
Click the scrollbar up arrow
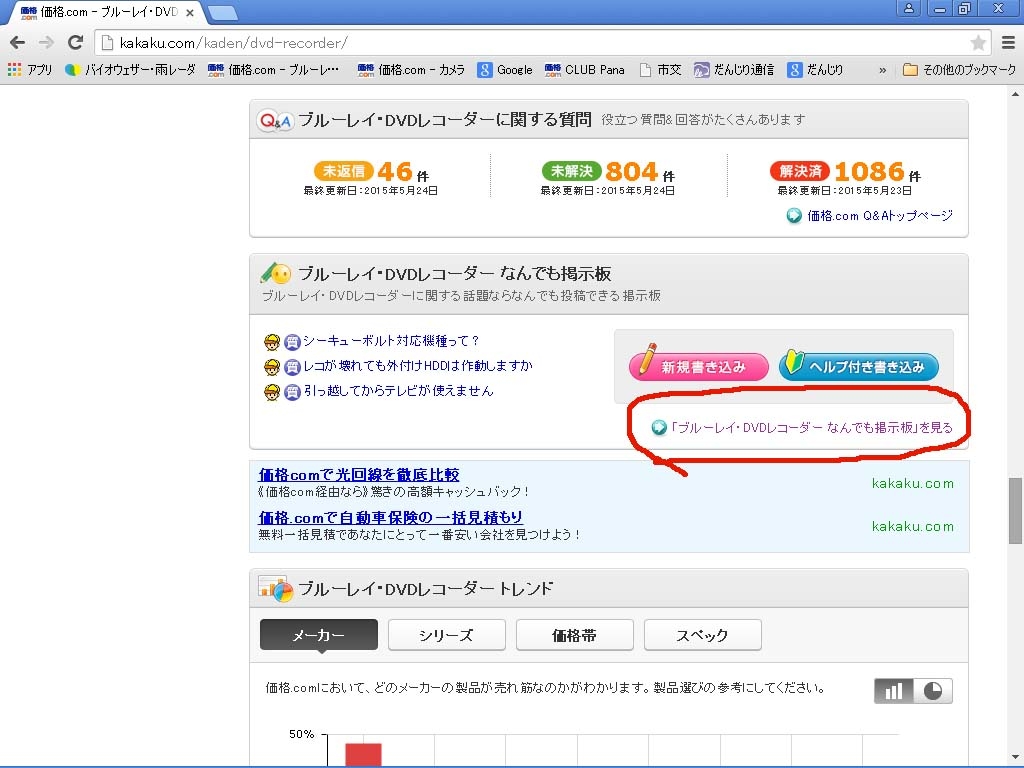click(x=1016, y=94)
